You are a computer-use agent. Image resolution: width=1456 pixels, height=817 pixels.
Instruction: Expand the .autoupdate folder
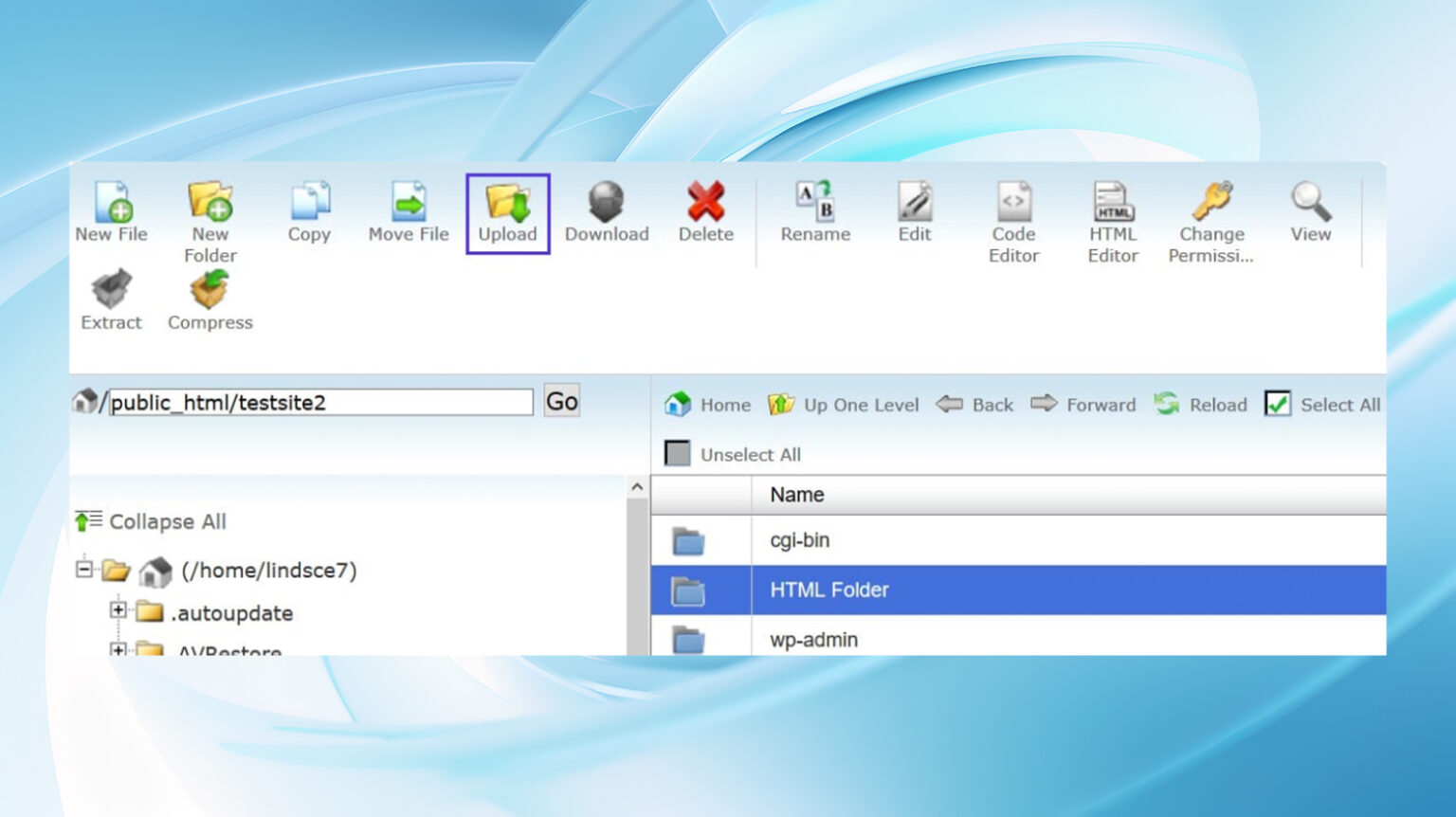click(118, 610)
